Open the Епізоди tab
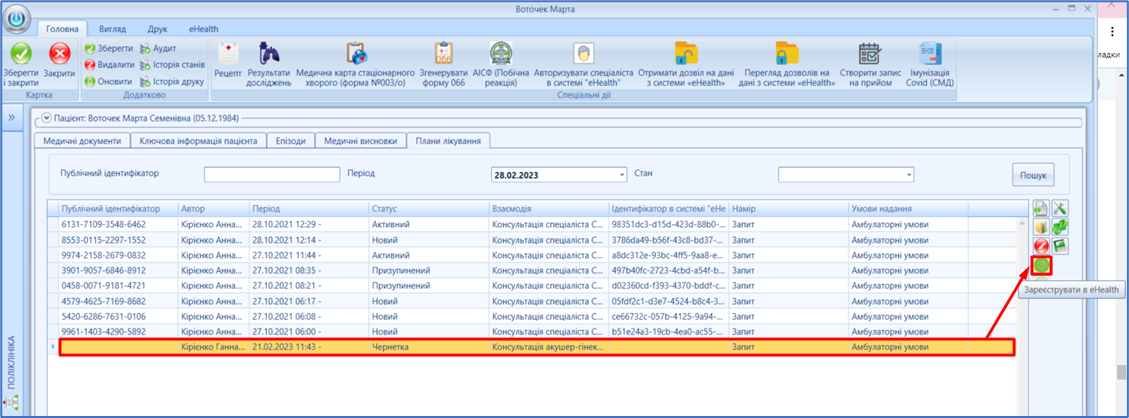 (x=291, y=141)
